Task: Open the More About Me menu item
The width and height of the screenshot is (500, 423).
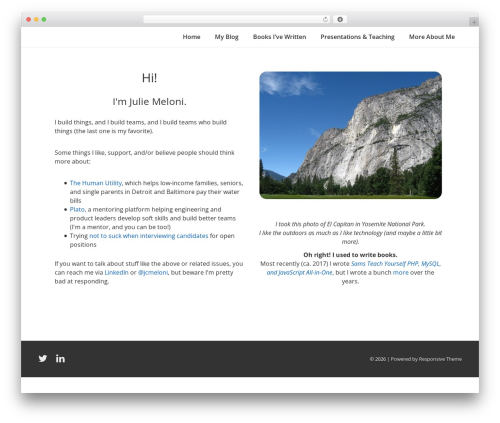Action: (432, 37)
